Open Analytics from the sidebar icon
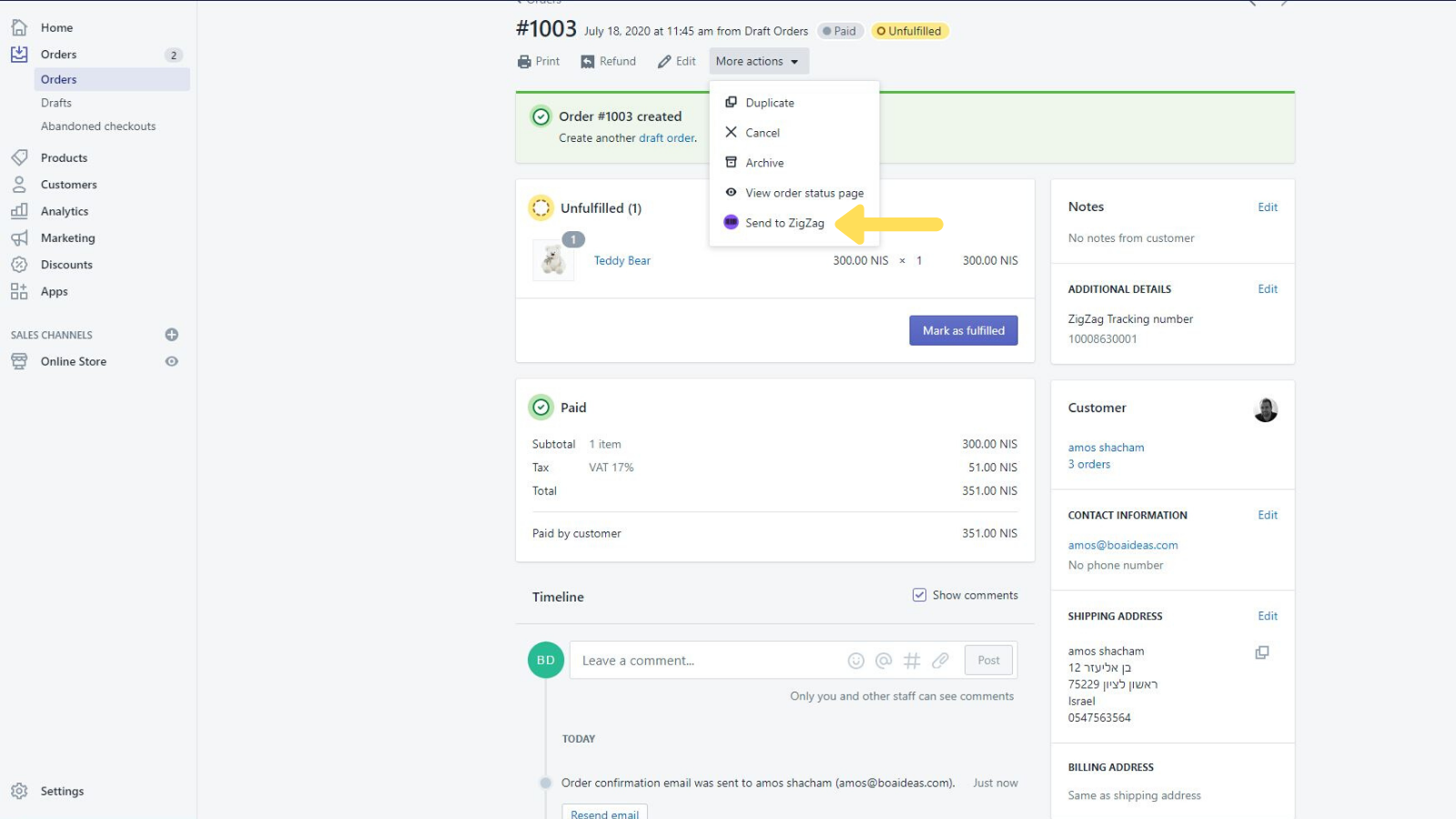The width and height of the screenshot is (1456, 819). pos(19,210)
